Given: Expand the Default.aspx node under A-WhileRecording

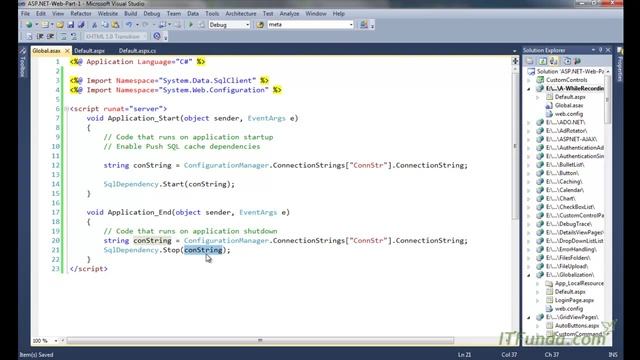Looking at the screenshot, I should [x=538, y=97].
